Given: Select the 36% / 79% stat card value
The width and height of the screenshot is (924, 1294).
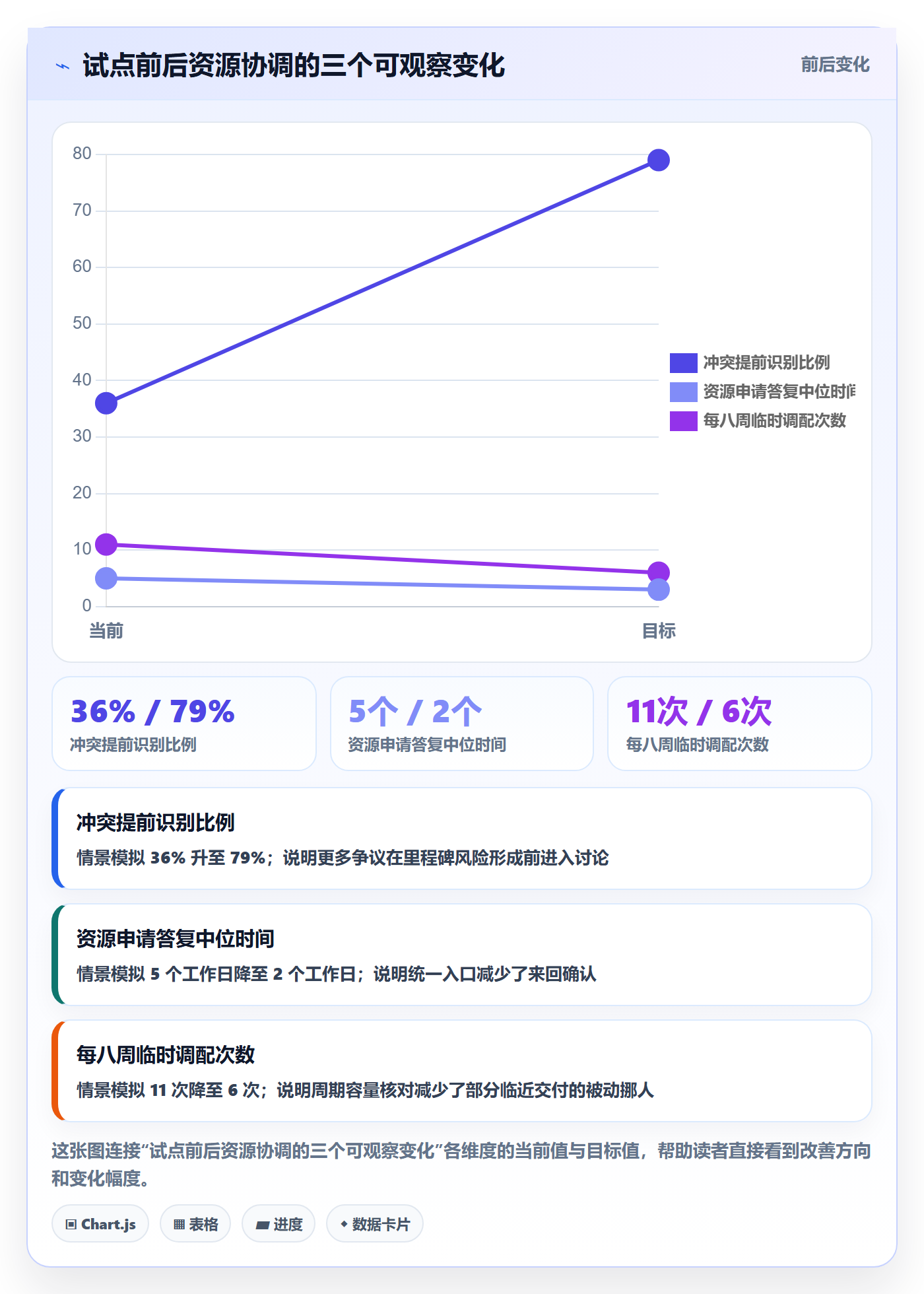Looking at the screenshot, I should point(152,711).
